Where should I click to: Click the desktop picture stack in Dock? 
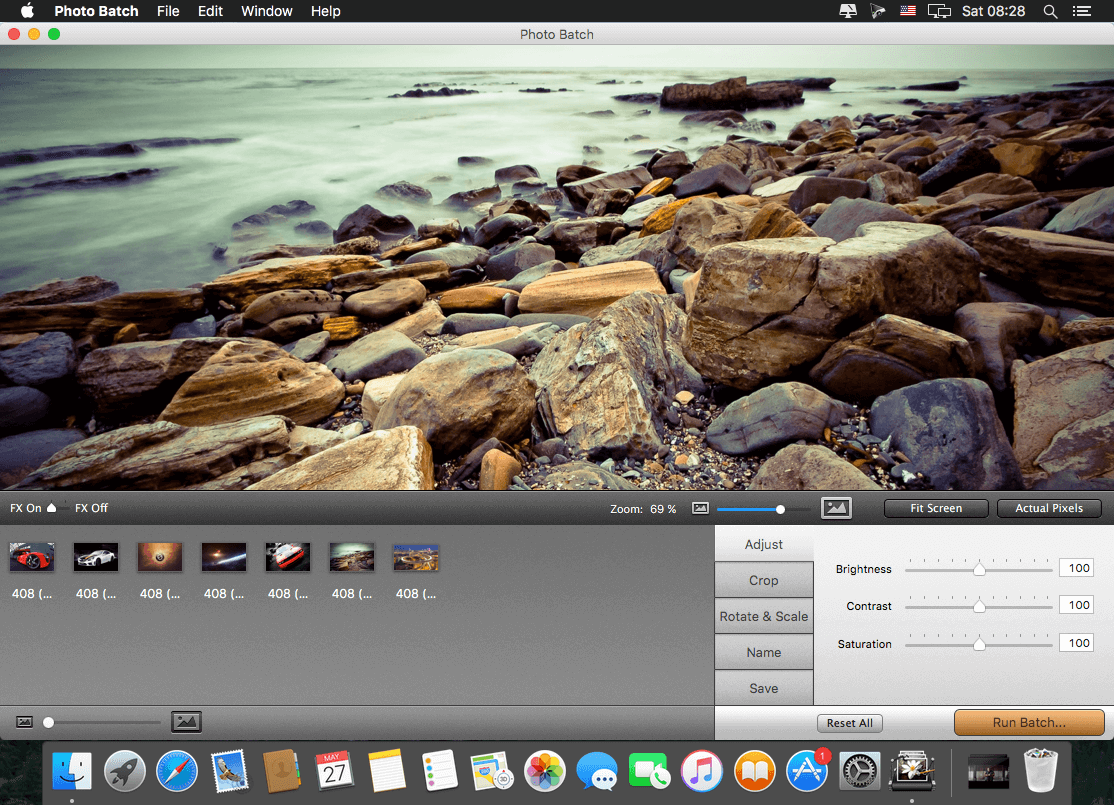(x=988, y=771)
